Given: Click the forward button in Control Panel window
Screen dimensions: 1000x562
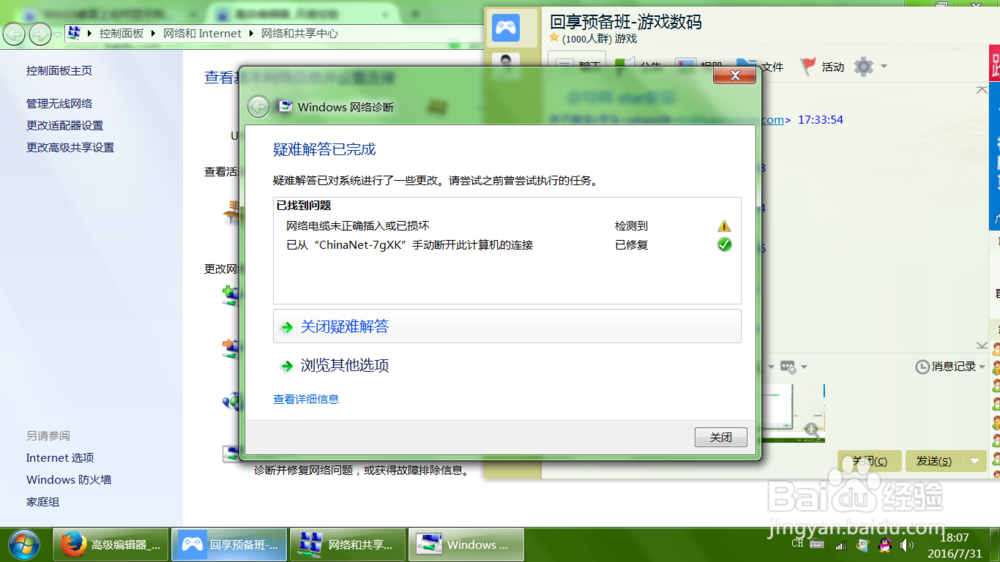Looking at the screenshot, I should (40, 33).
